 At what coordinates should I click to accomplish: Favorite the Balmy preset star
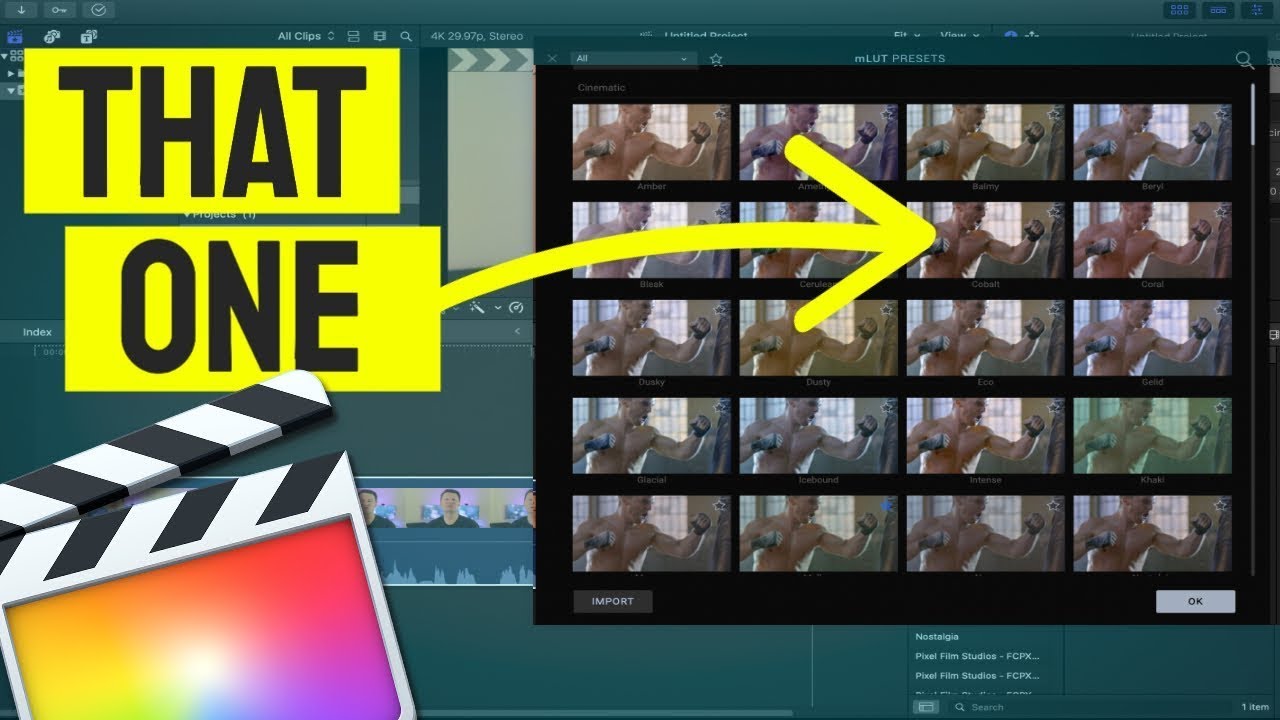(1053, 115)
